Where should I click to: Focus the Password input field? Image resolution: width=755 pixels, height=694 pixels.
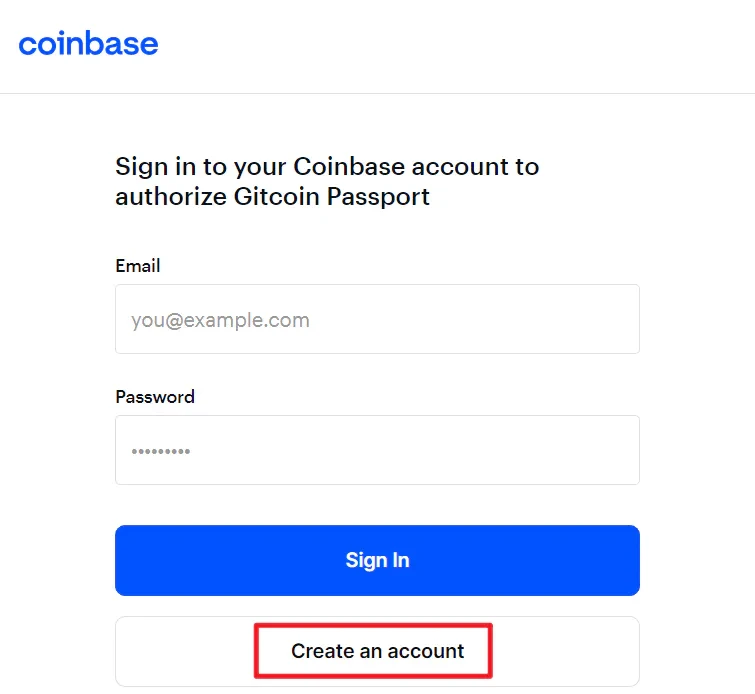[x=377, y=450]
